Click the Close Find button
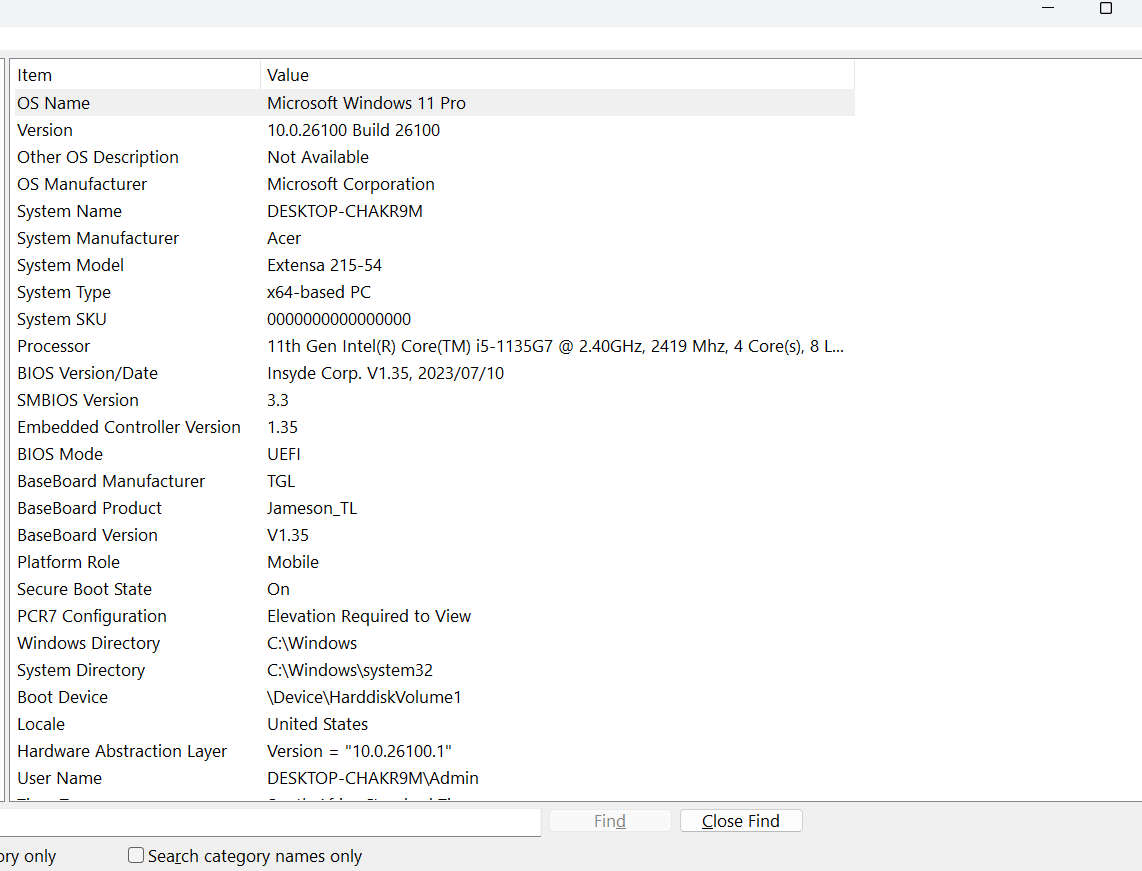Image resolution: width=1142 pixels, height=871 pixels. click(x=740, y=820)
